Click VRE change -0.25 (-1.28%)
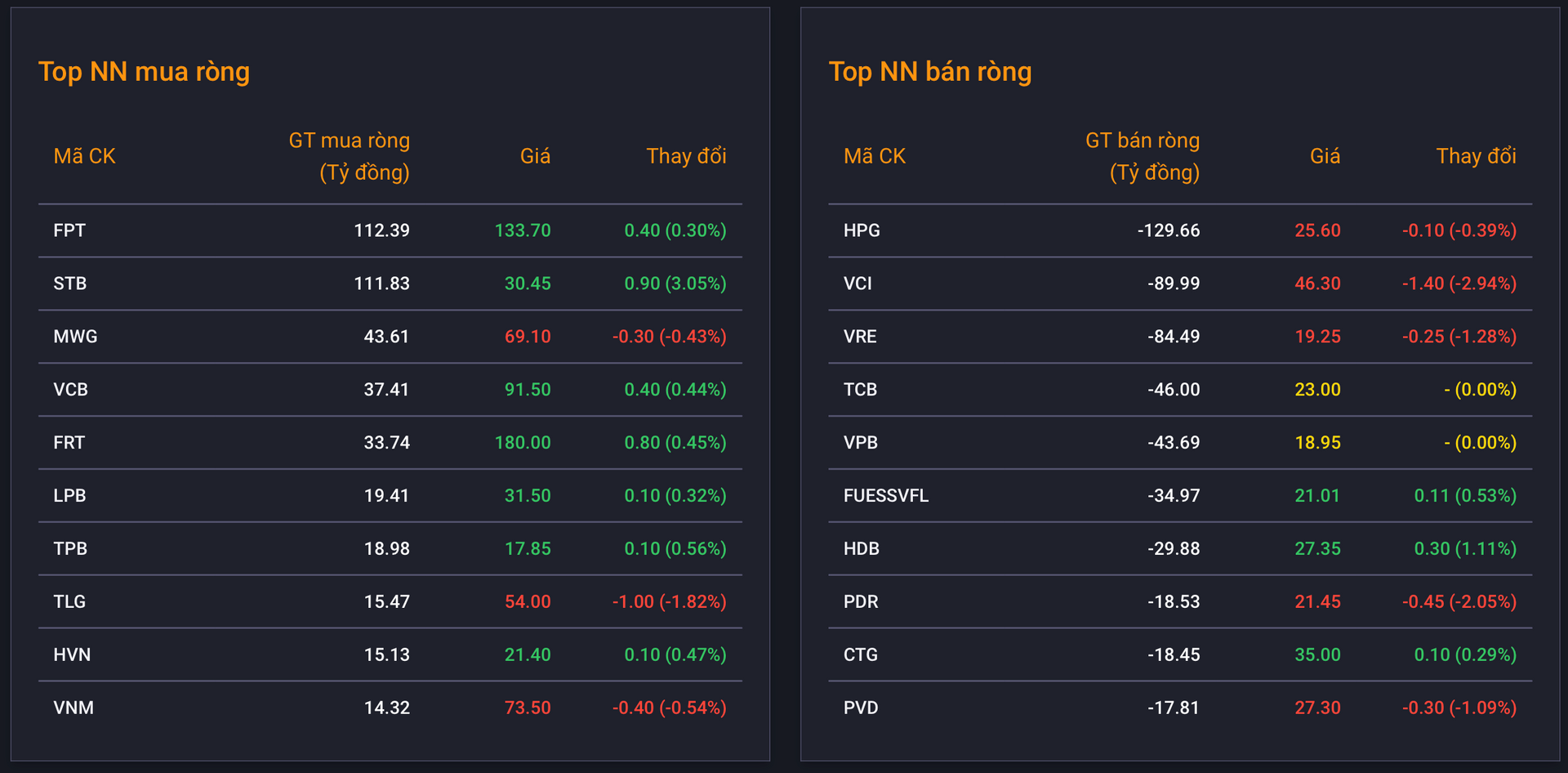 point(1459,337)
